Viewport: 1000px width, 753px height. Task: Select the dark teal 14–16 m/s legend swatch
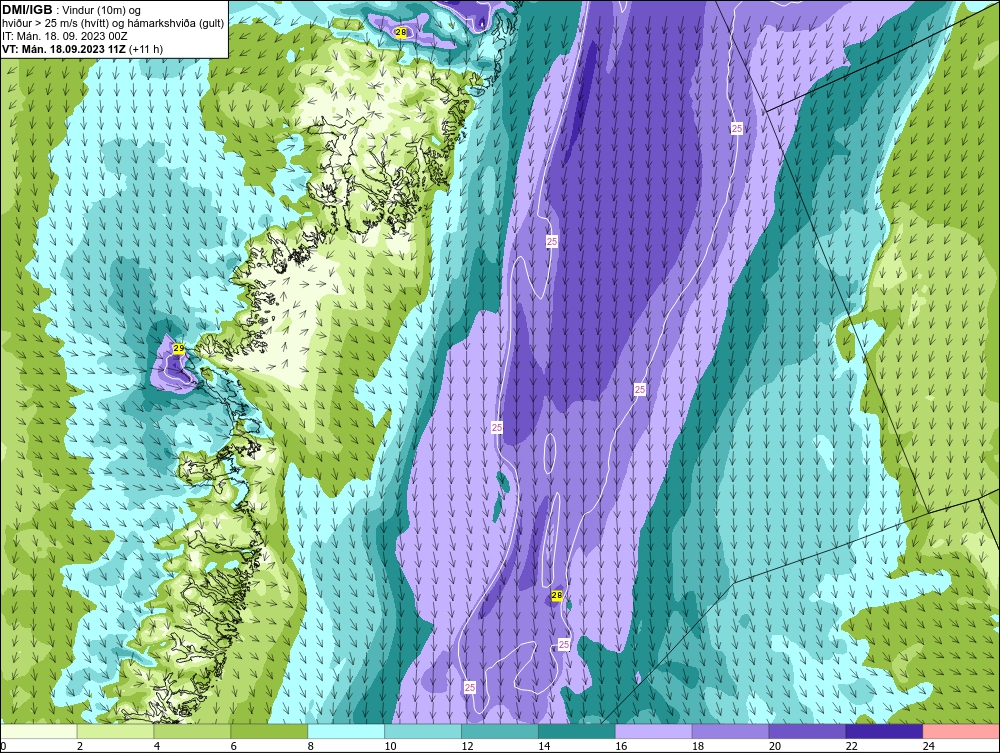(577, 731)
